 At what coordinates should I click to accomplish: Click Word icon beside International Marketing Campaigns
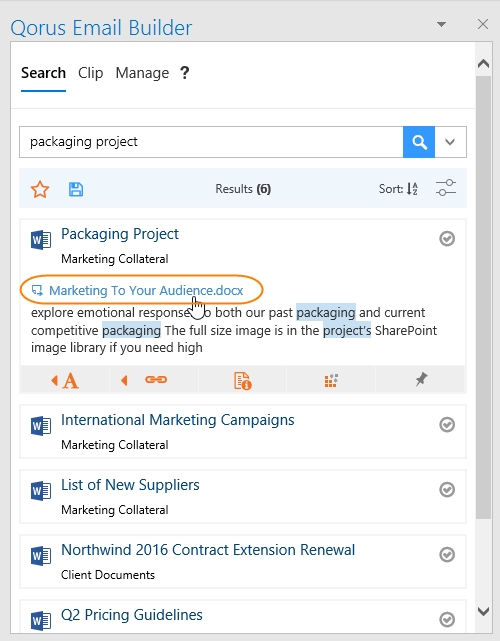[x=41, y=426]
